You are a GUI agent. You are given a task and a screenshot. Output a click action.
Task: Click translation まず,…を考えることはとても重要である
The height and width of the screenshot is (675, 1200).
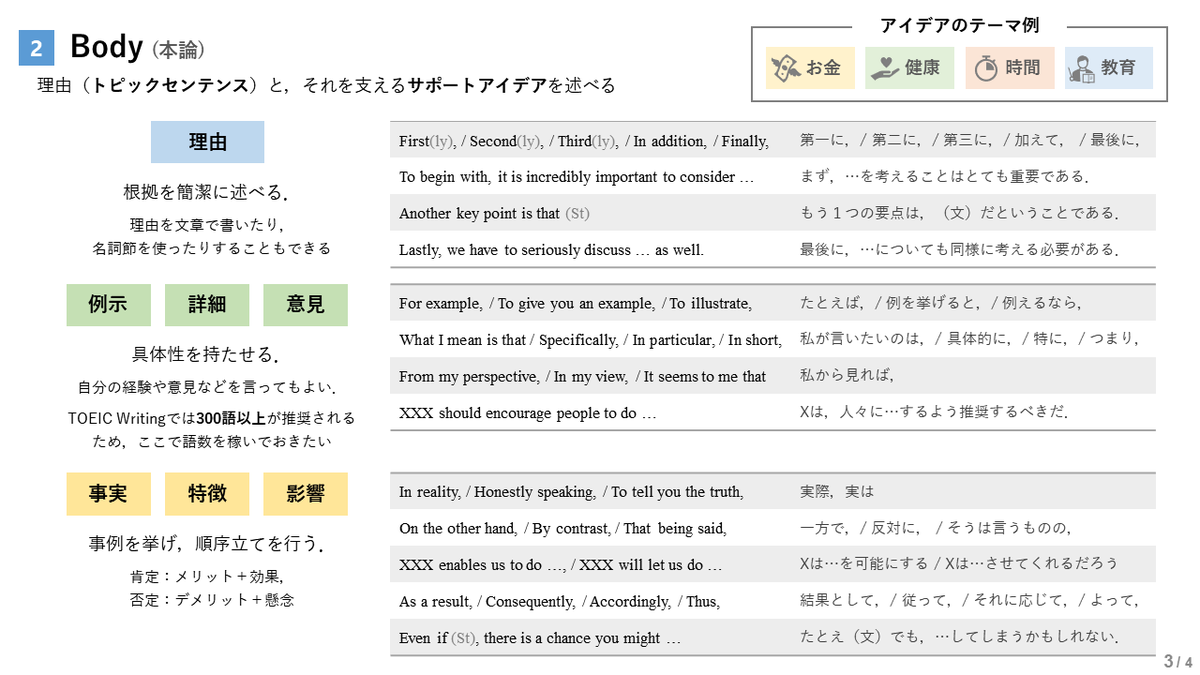pyautogui.click(x=943, y=177)
